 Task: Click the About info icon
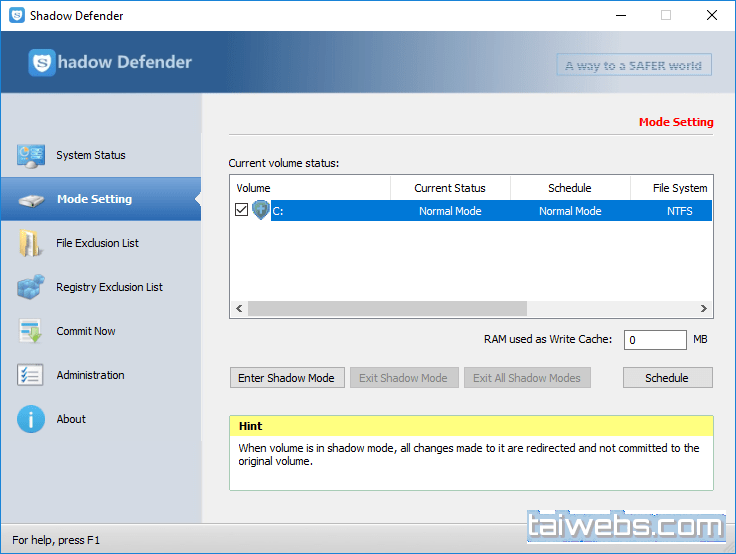[x=31, y=419]
